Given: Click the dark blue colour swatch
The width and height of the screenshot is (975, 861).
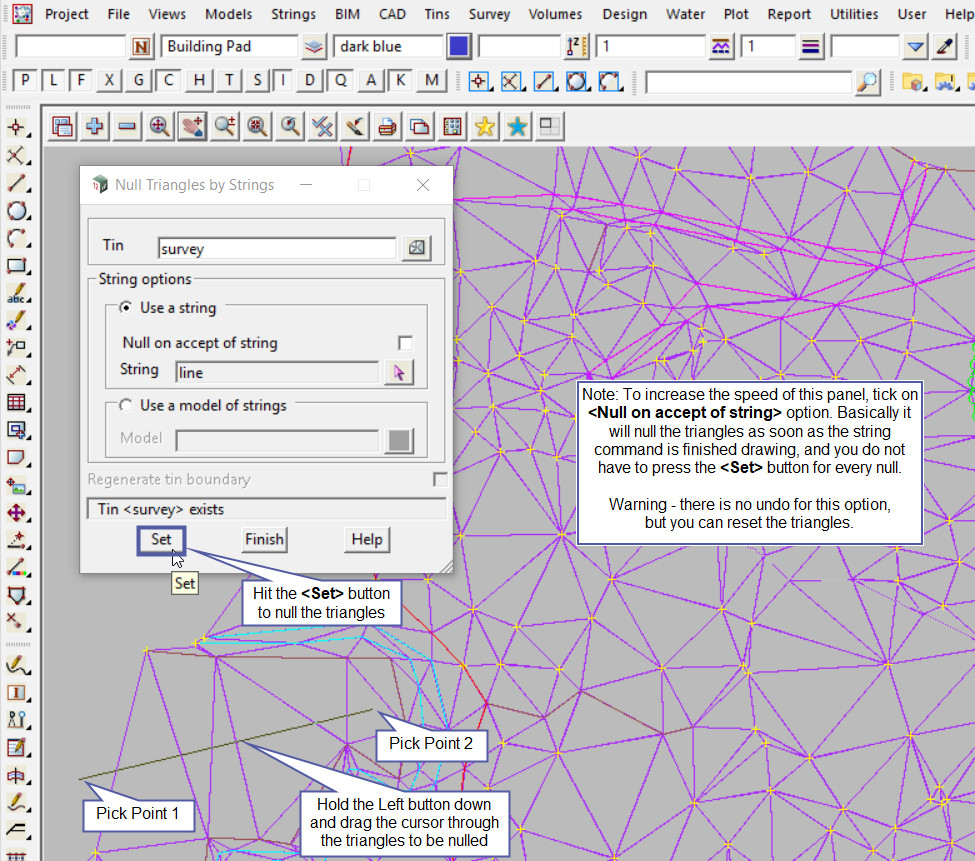Looking at the screenshot, I should point(459,47).
